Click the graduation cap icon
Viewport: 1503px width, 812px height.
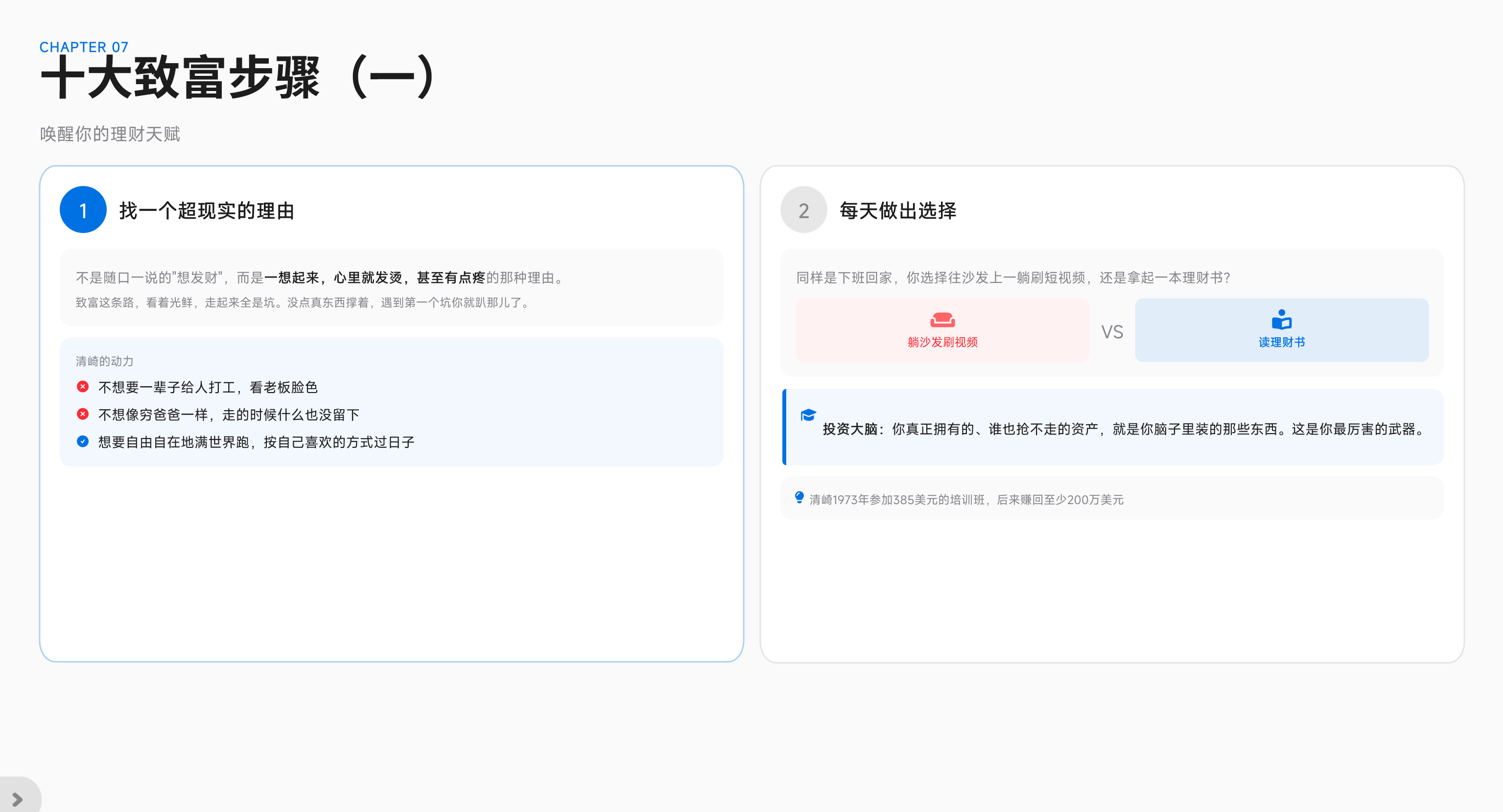tap(808, 415)
